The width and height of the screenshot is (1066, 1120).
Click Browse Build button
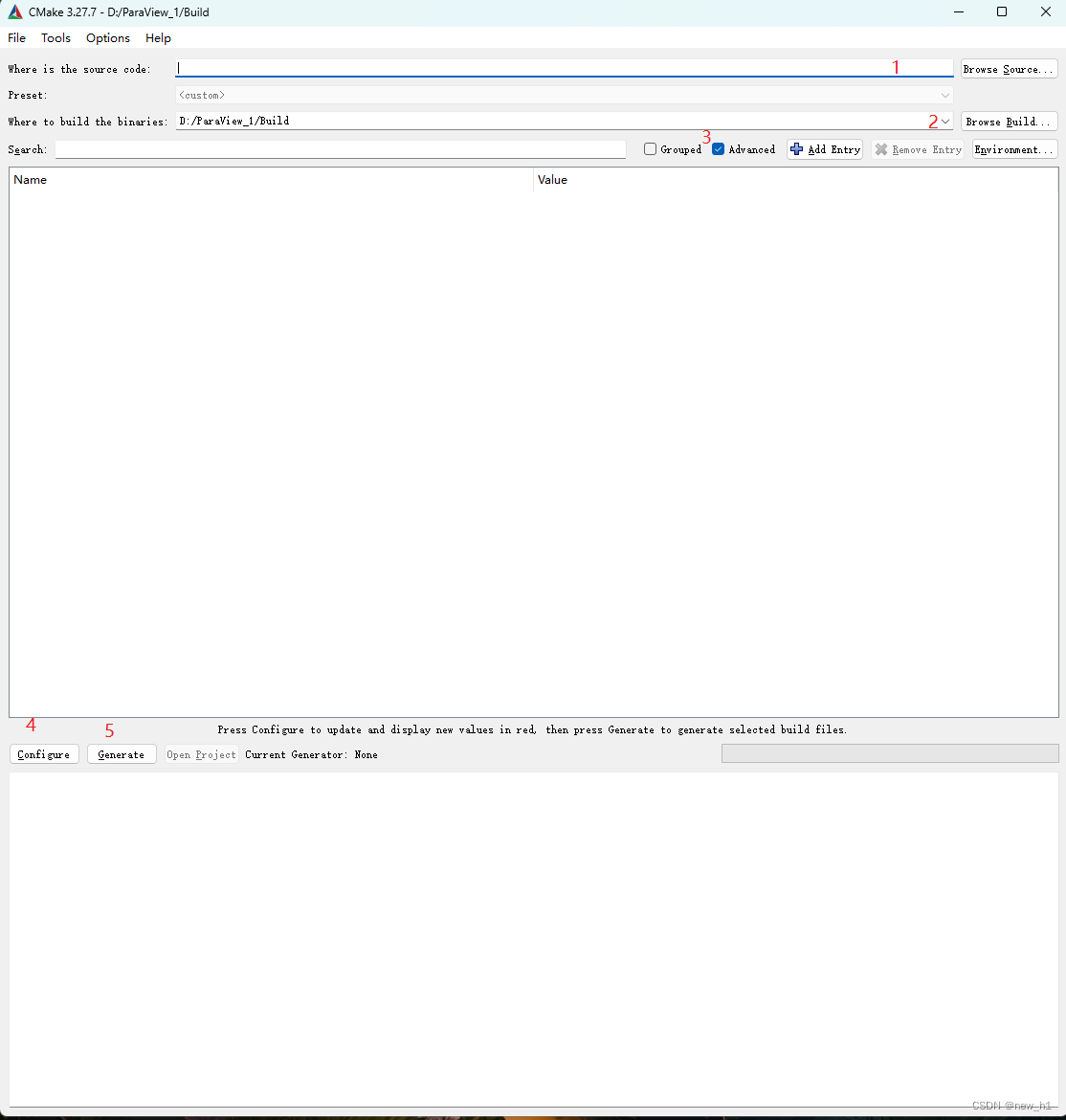click(x=1009, y=122)
